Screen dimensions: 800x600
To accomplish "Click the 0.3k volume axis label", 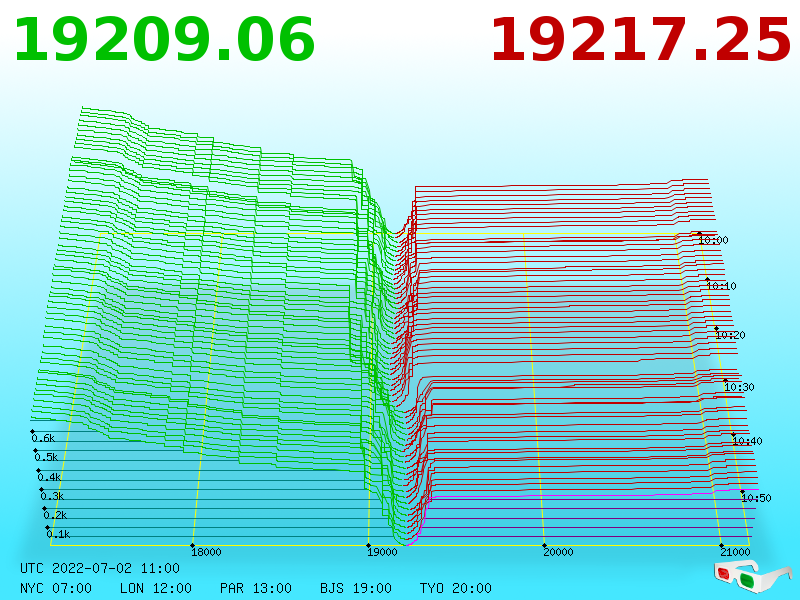I will pos(53,496).
